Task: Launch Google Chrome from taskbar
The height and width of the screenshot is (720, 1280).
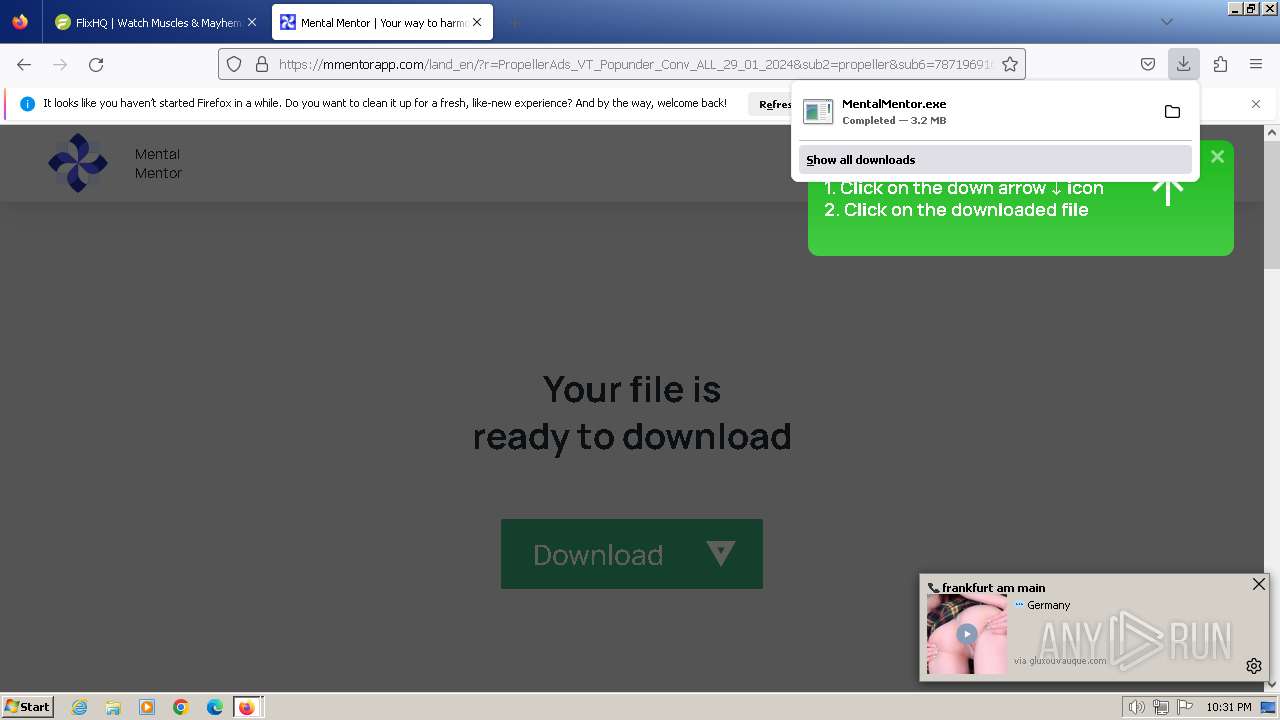Action: [x=181, y=707]
